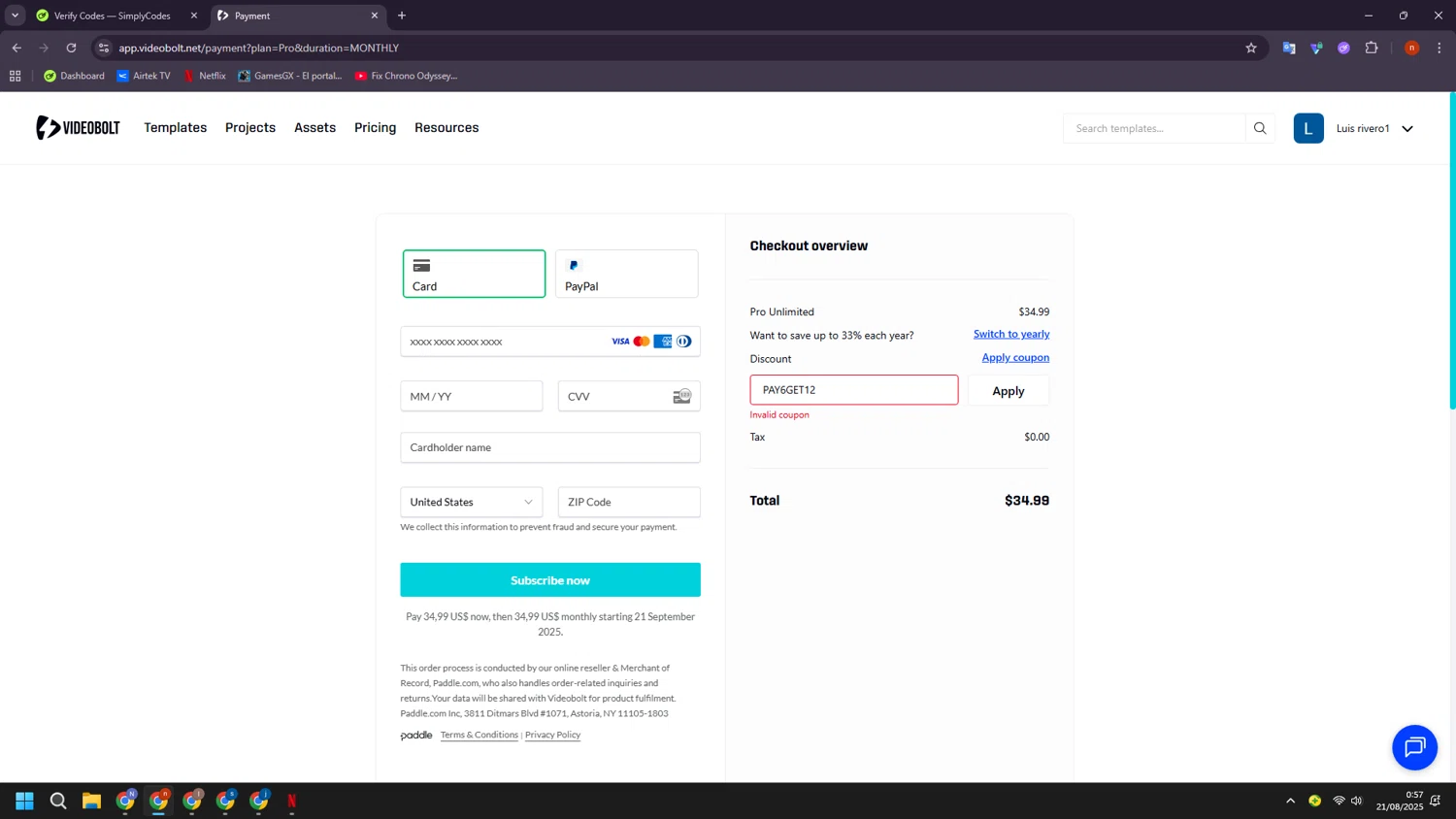This screenshot has height=819, width=1456.
Task: Click the CVV card help icon
Action: pyautogui.click(x=682, y=396)
